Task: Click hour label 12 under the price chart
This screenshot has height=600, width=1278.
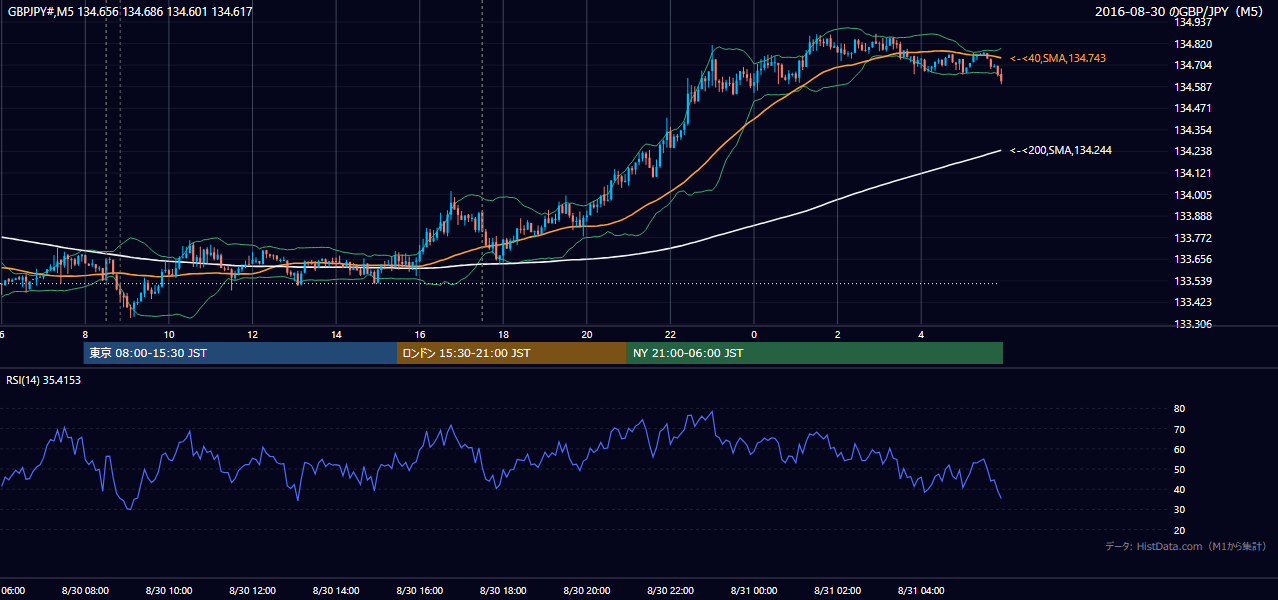Action: [253, 335]
